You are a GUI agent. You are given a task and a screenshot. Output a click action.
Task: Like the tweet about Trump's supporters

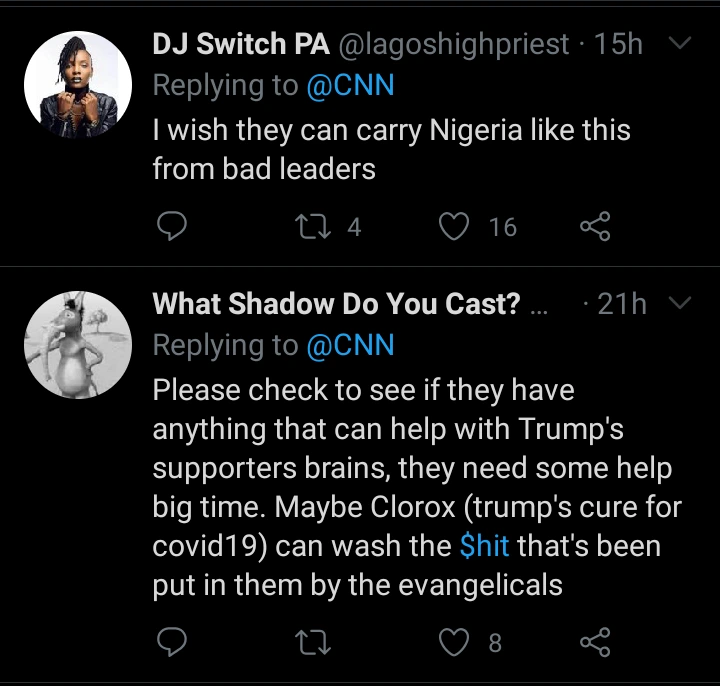456,641
